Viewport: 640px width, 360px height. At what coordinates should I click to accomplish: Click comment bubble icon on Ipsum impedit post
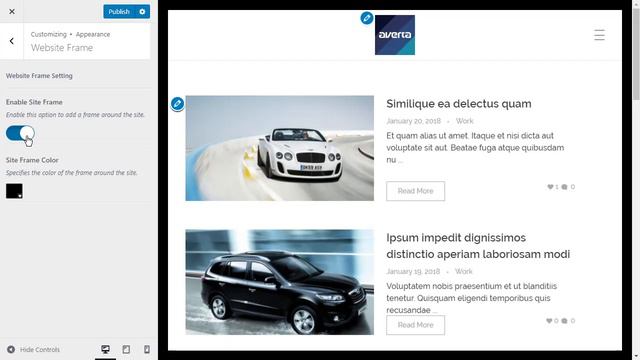tap(564, 321)
